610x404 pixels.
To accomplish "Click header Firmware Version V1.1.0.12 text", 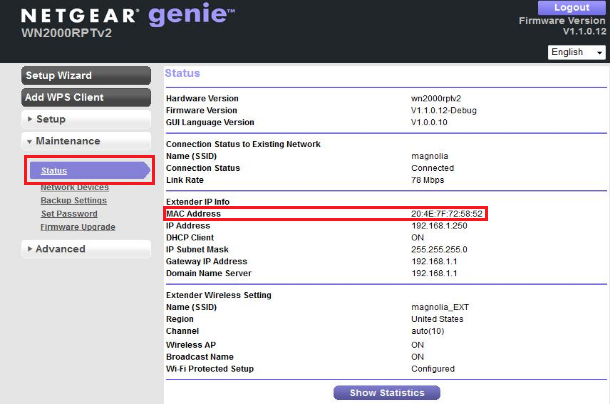I will (563, 26).
